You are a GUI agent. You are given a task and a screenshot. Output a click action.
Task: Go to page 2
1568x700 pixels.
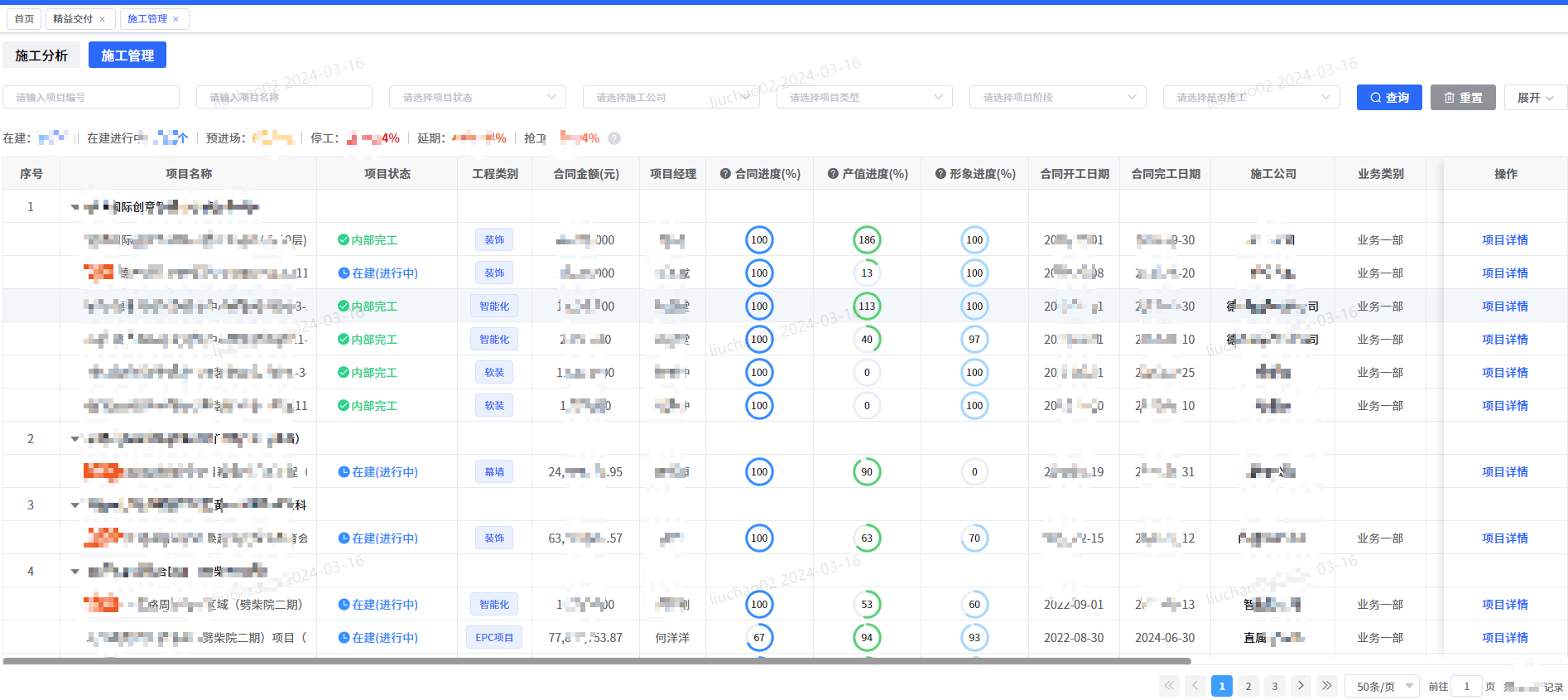coord(1248,685)
